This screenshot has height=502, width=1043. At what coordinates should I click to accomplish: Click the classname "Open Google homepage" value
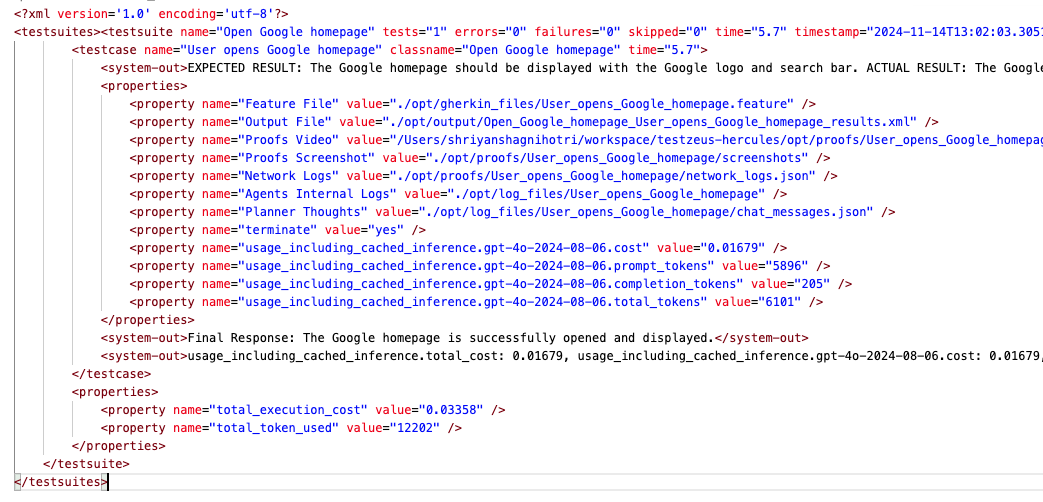point(542,49)
